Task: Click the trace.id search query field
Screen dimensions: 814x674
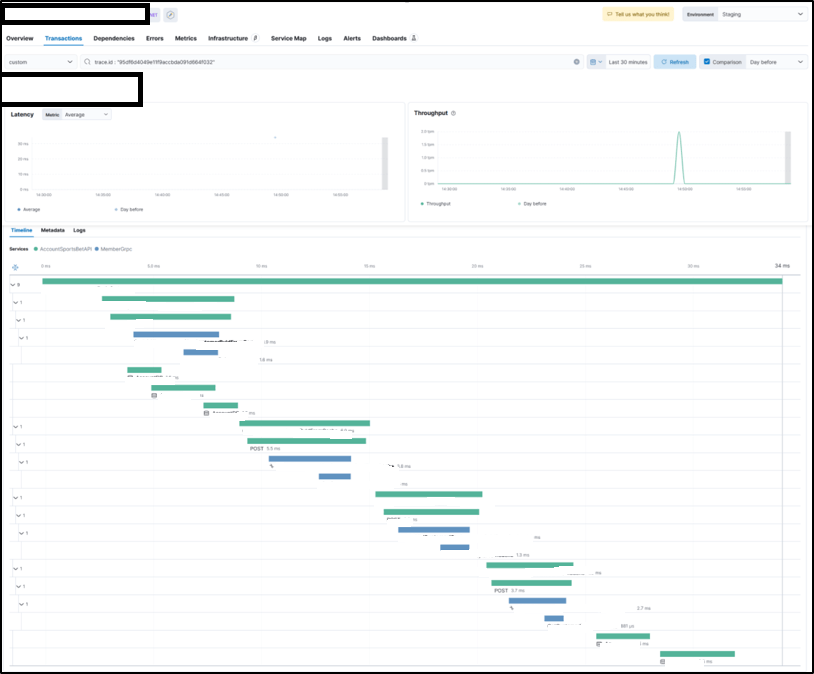Action: [x=330, y=62]
